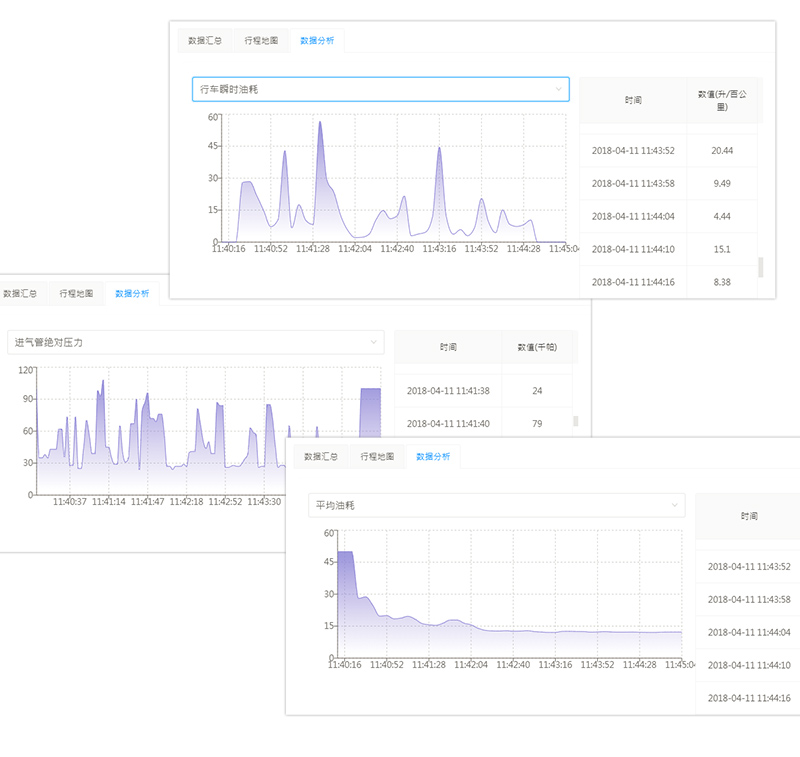Select 数据分析 tab above 进气管绝对压力 selector

[x=132, y=294]
